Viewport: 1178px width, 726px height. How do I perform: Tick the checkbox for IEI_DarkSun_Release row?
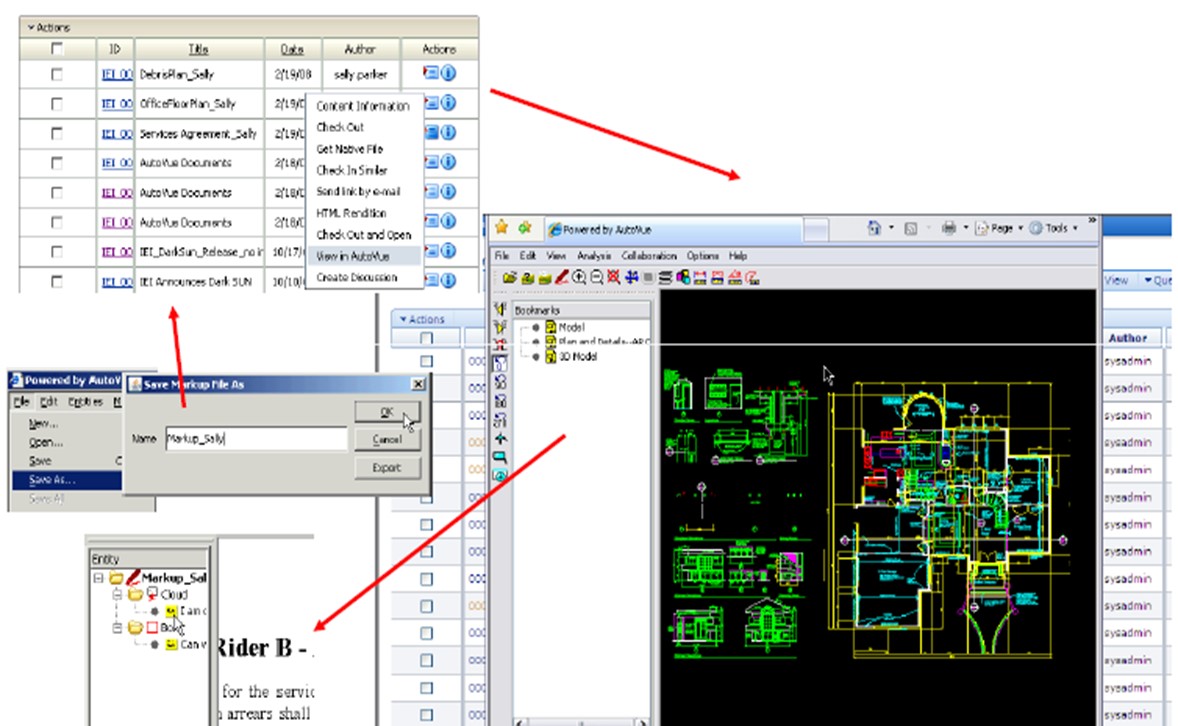tap(57, 252)
